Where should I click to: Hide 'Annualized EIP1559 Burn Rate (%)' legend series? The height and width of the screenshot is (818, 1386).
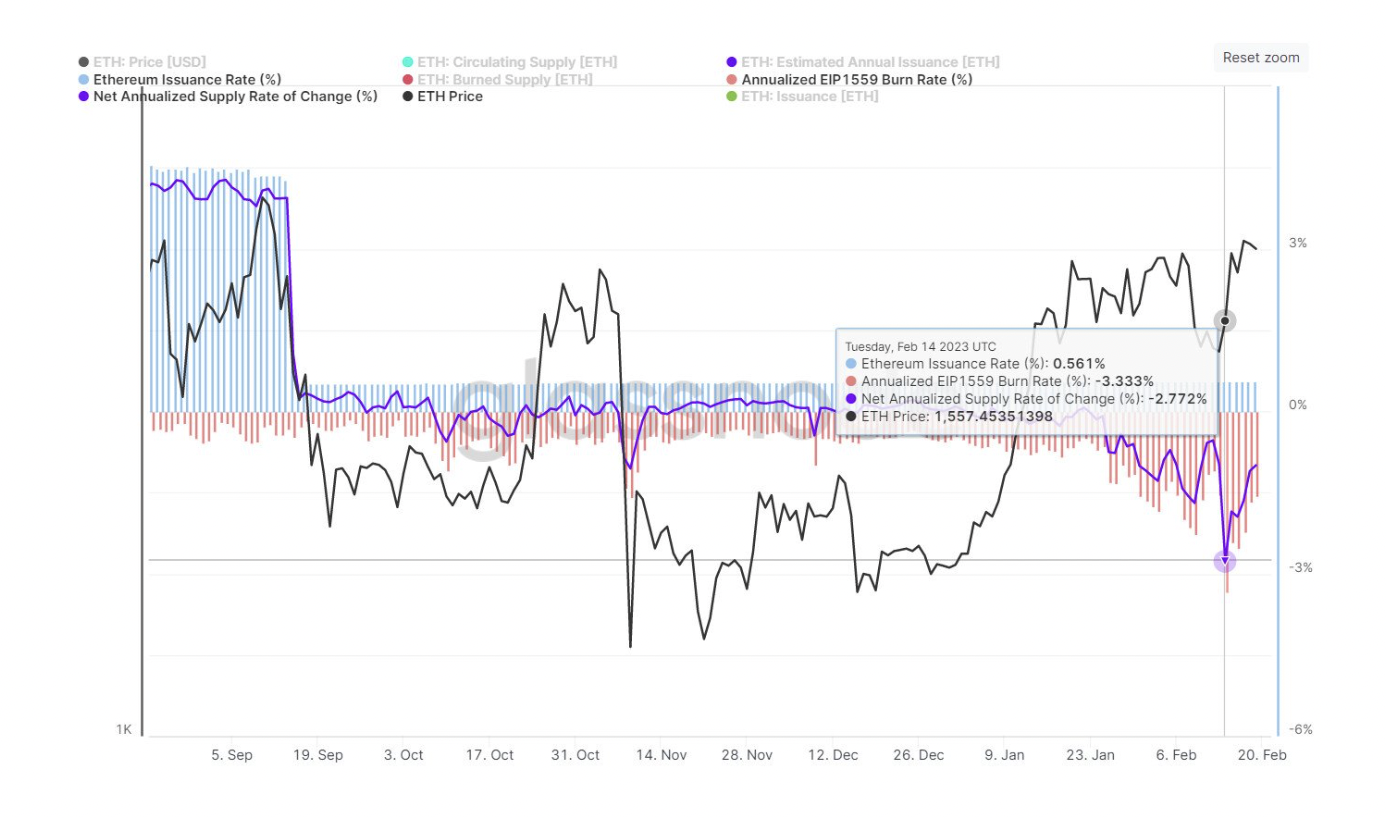pyautogui.click(x=849, y=79)
